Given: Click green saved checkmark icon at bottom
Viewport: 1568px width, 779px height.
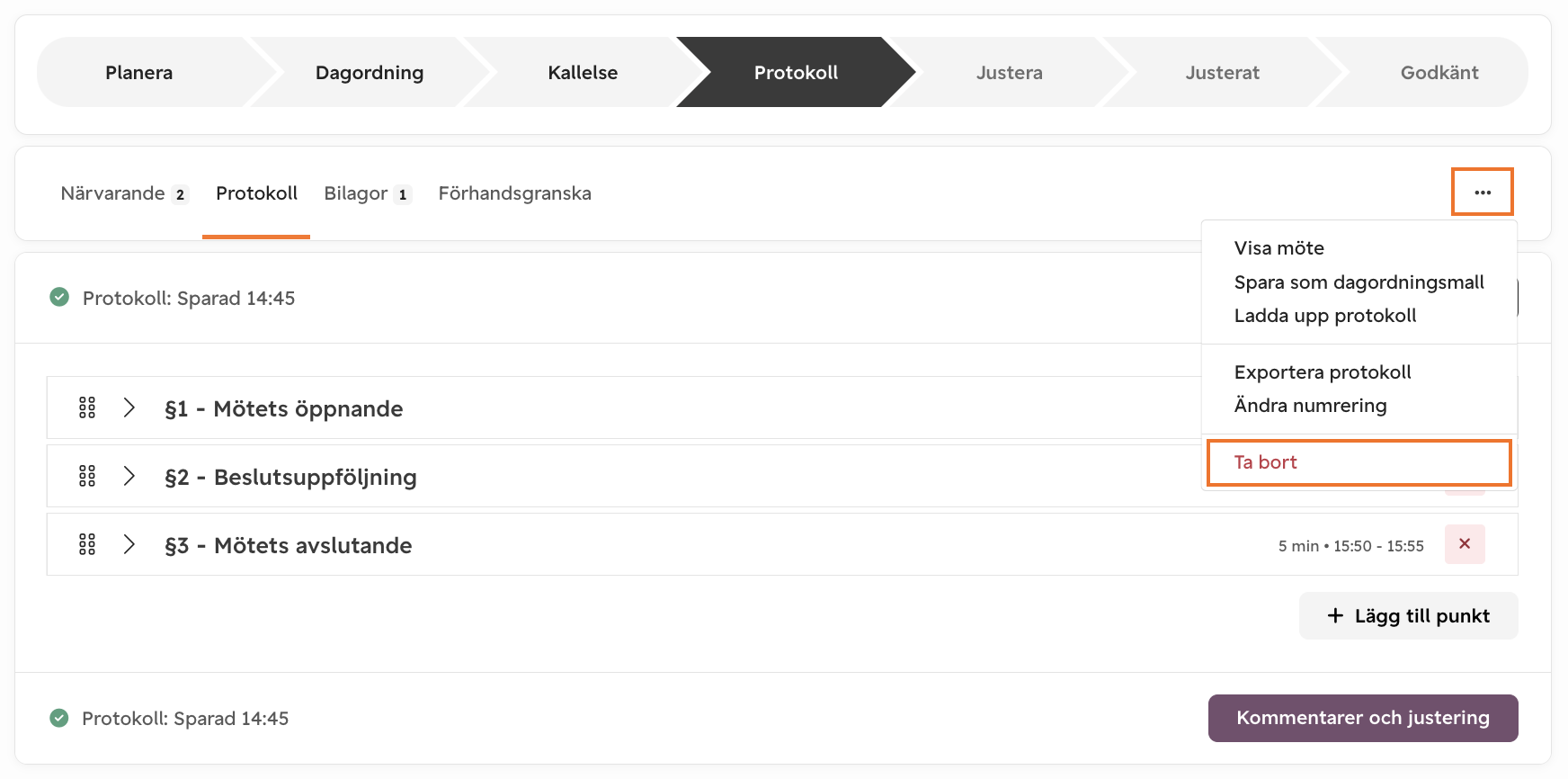Looking at the screenshot, I should 59,718.
